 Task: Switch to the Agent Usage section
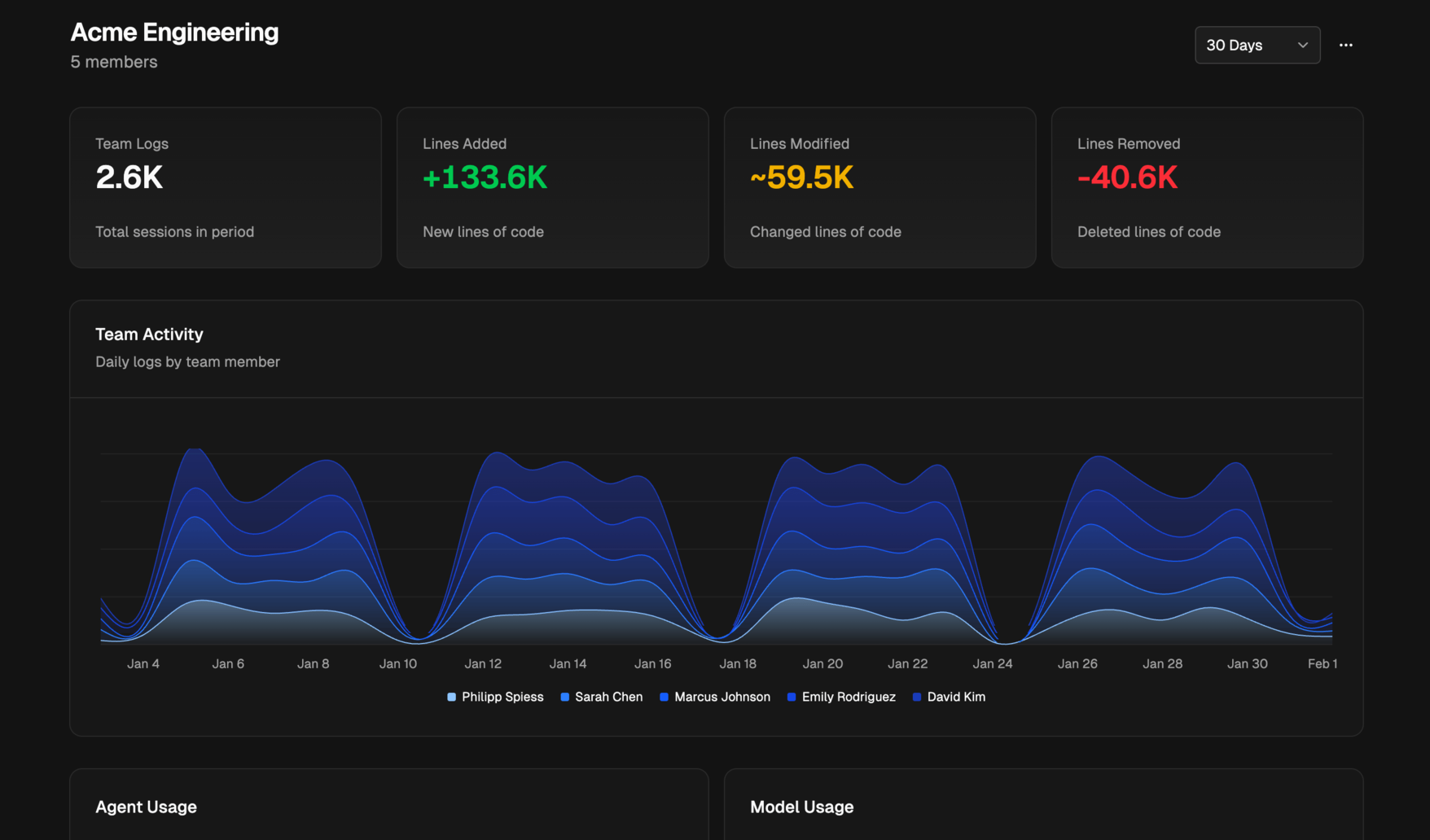(x=146, y=807)
